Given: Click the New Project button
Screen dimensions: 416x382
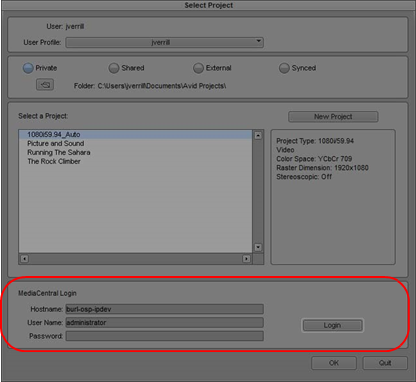Looking at the screenshot, I should tap(333, 117).
